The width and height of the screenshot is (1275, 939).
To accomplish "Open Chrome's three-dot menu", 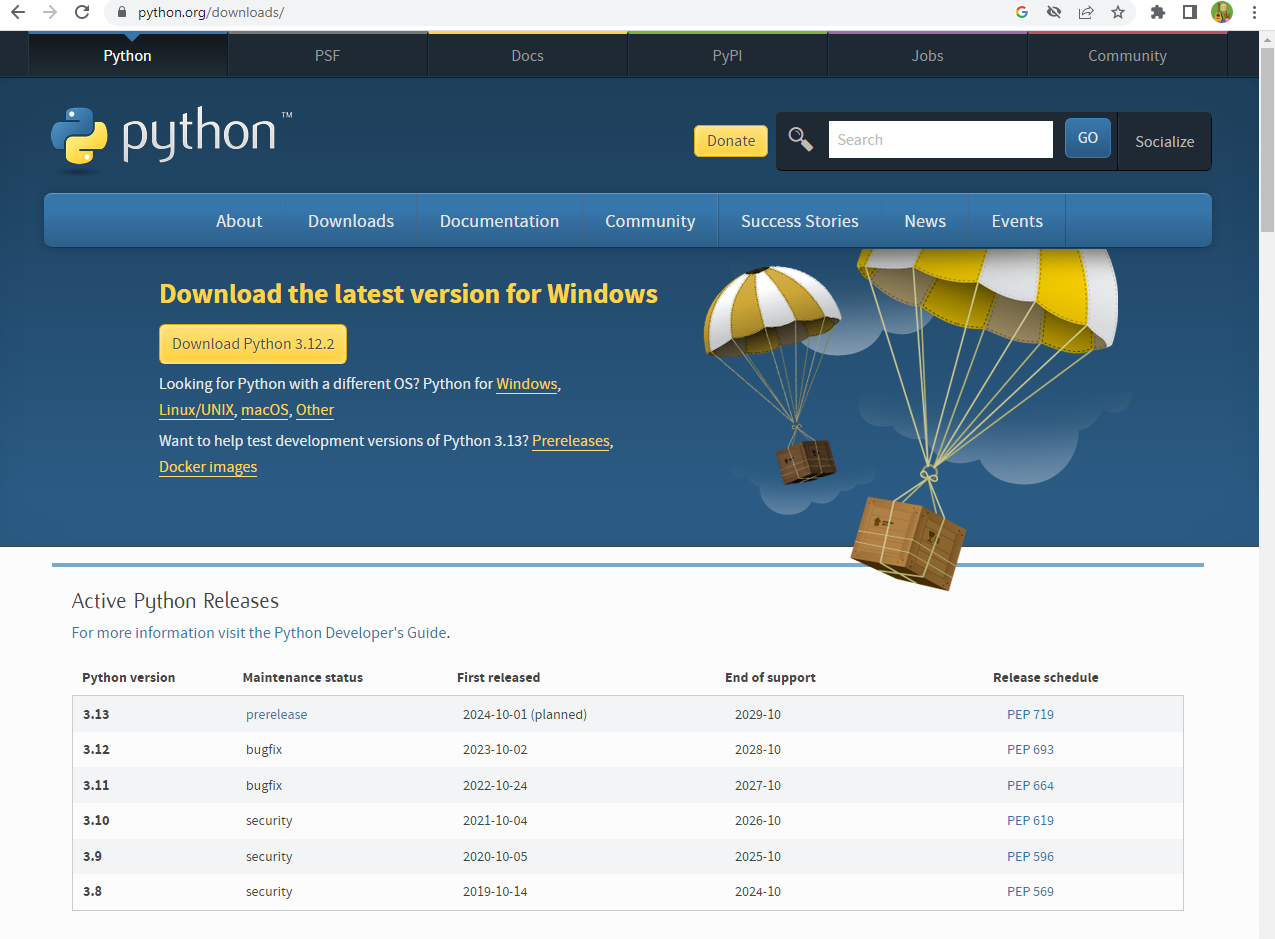I will click(x=1254, y=13).
